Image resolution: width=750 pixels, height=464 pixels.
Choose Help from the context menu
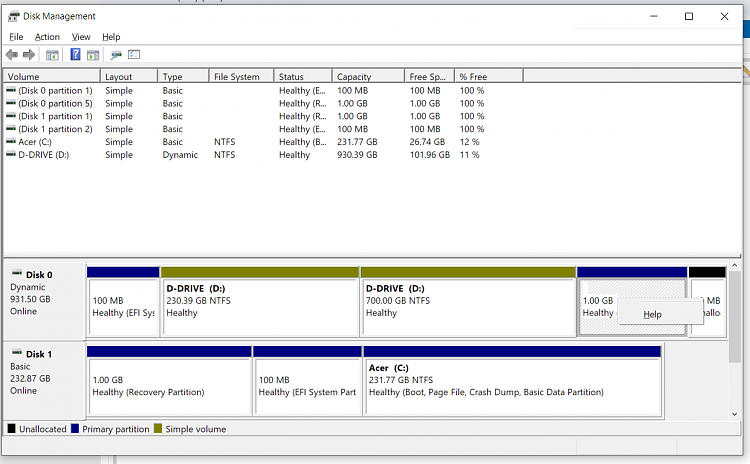pos(652,314)
